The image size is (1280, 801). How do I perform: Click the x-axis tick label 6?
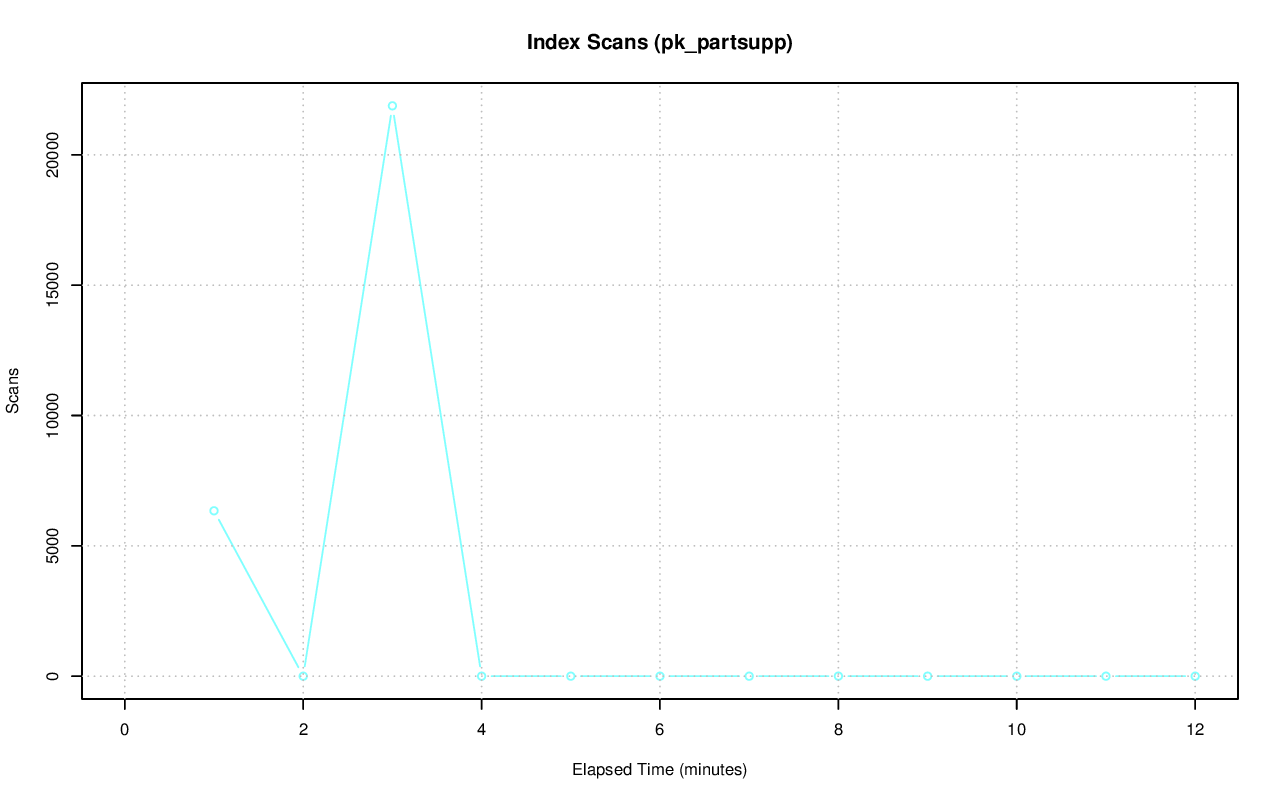click(x=660, y=730)
